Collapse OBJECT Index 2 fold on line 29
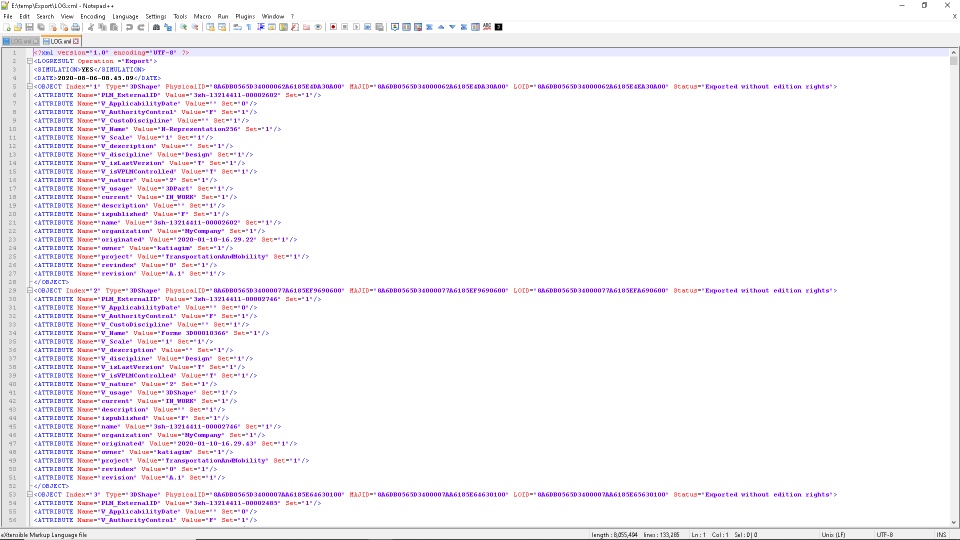Viewport: 960px width, 540px height. [x=29, y=291]
